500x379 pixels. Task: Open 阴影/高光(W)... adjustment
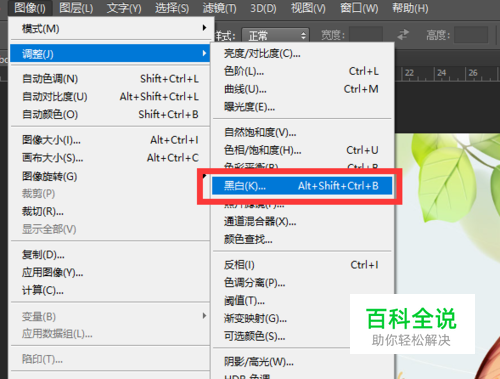302,362
